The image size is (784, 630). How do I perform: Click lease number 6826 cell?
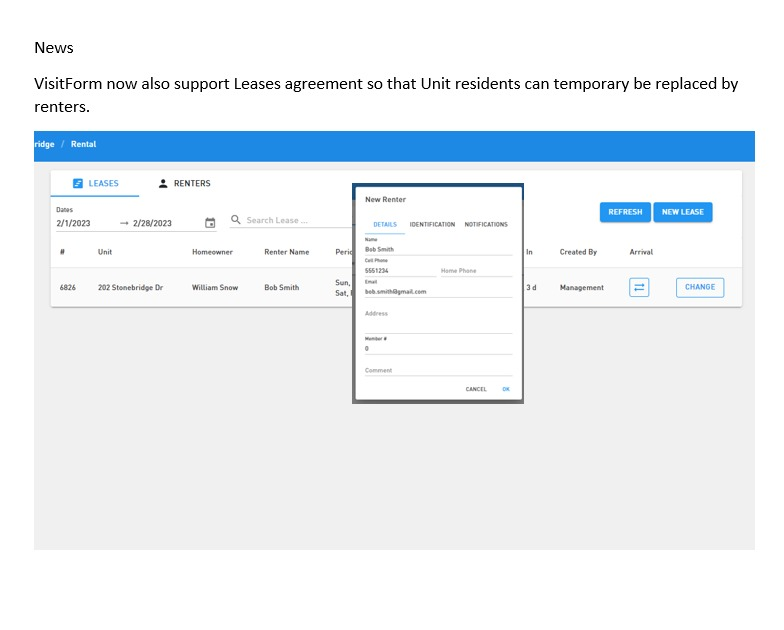pos(68,288)
